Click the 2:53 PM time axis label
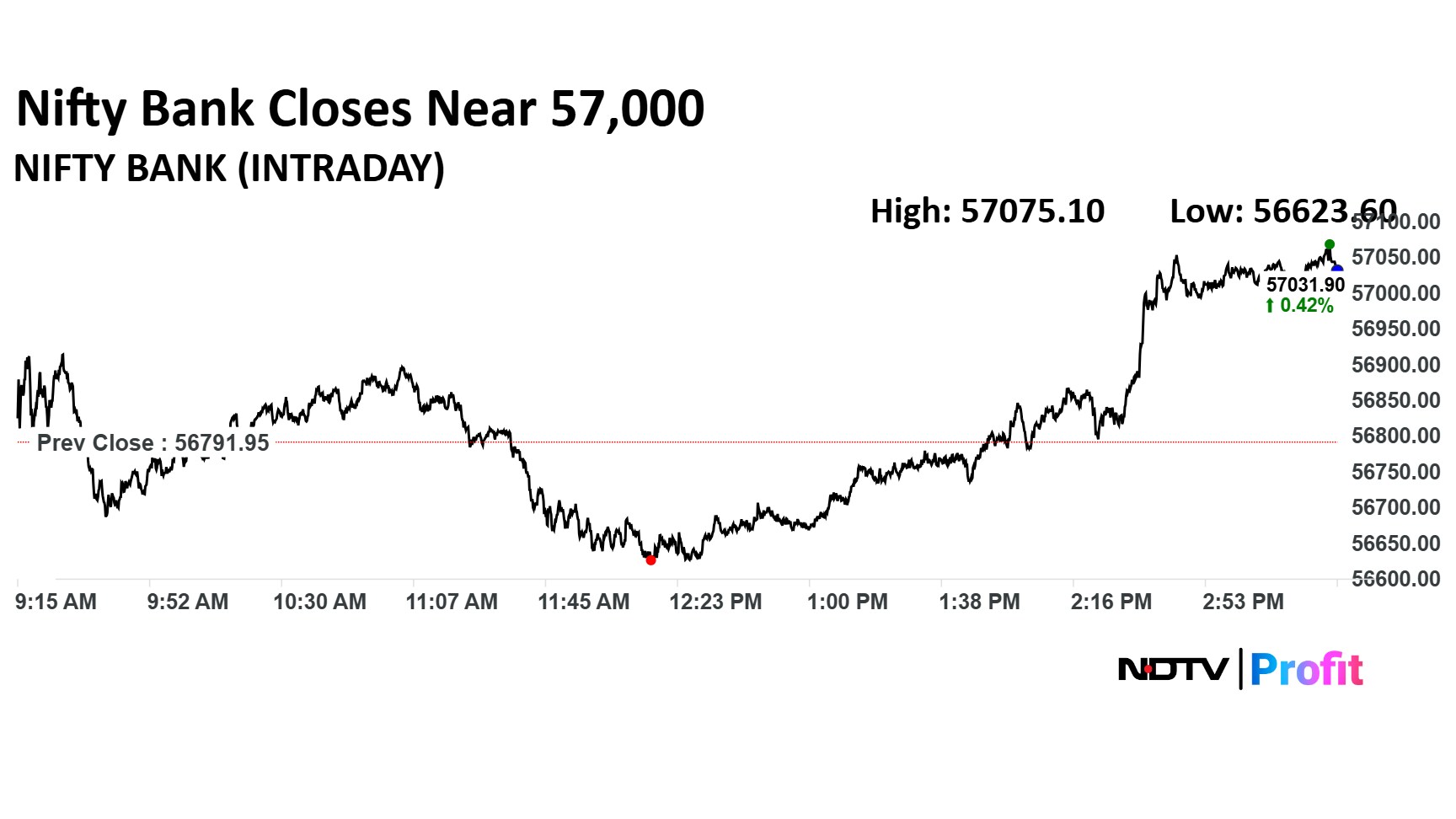The width and height of the screenshot is (1456, 819). [1243, 602]
